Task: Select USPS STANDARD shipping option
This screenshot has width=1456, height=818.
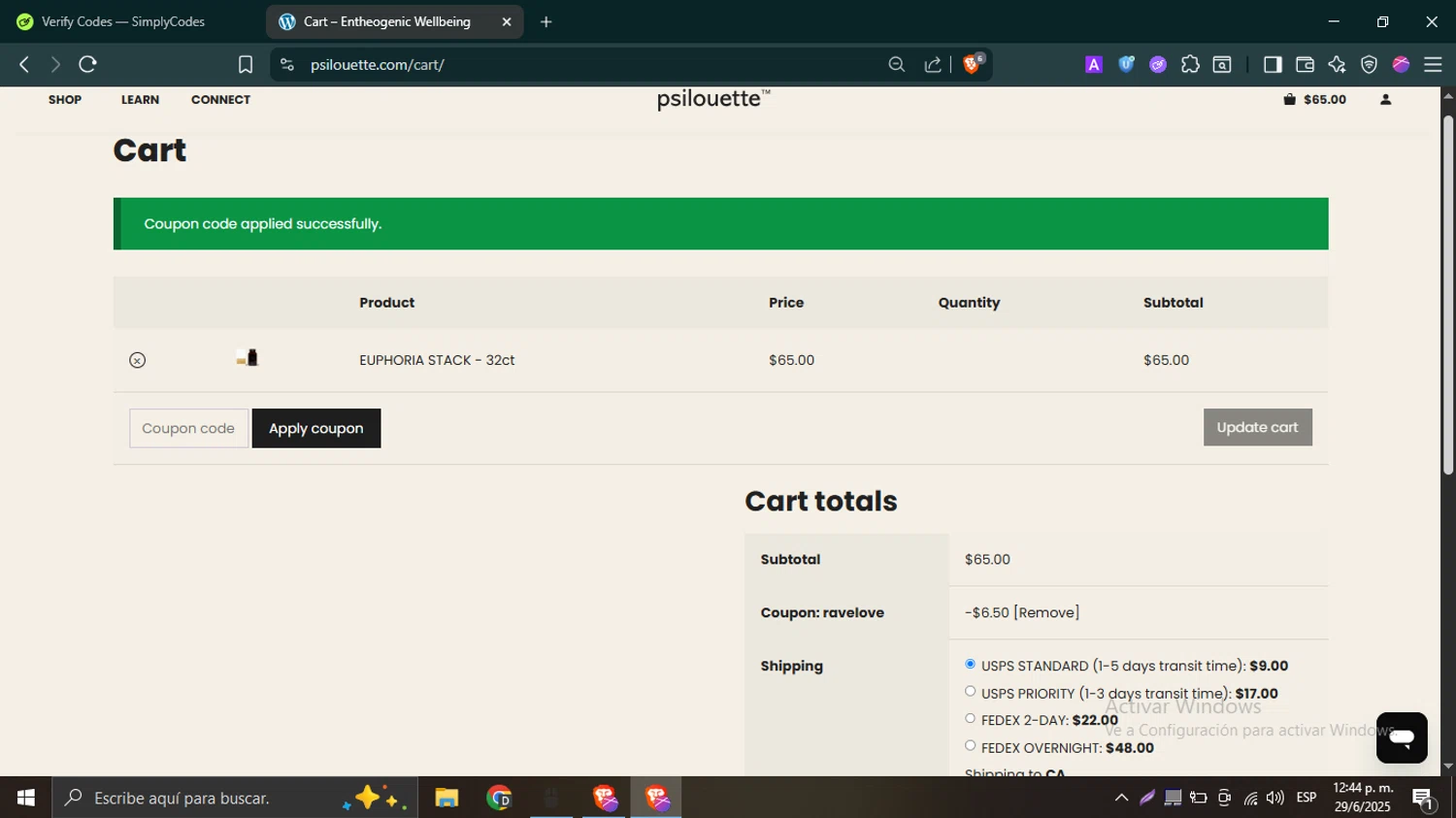Action: tap(970, 665)
